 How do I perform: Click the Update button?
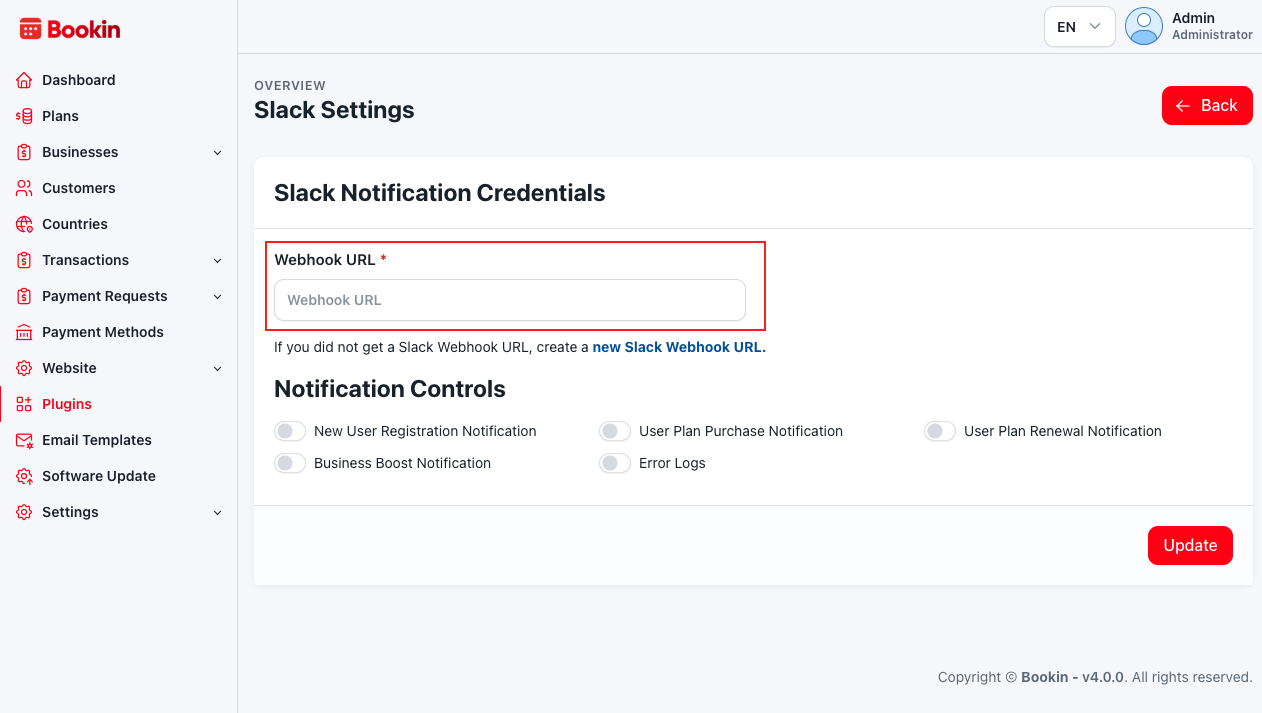click(1190, 545)
